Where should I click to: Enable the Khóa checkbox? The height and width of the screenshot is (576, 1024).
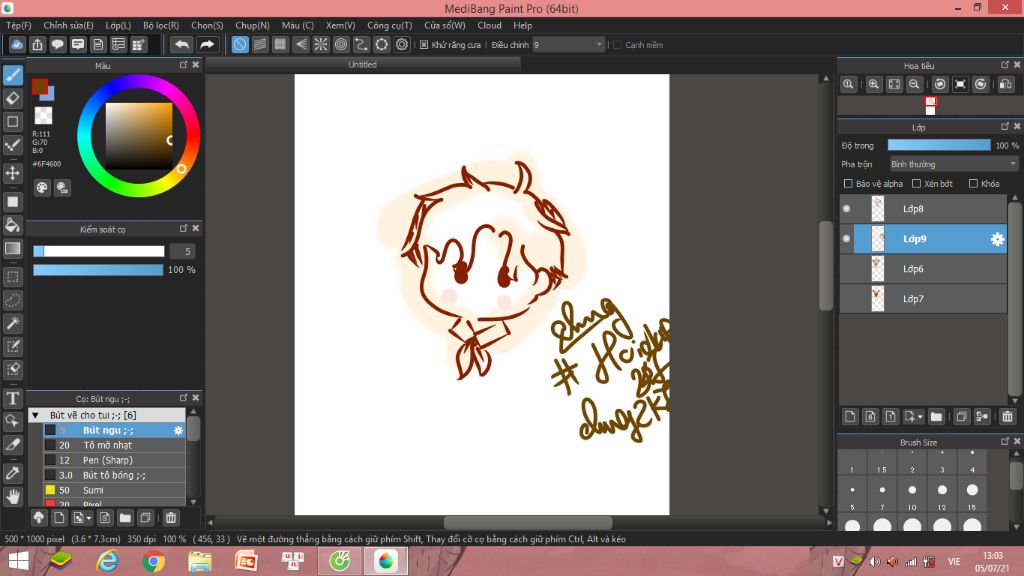pyautogui.click(x=973, y=184)
